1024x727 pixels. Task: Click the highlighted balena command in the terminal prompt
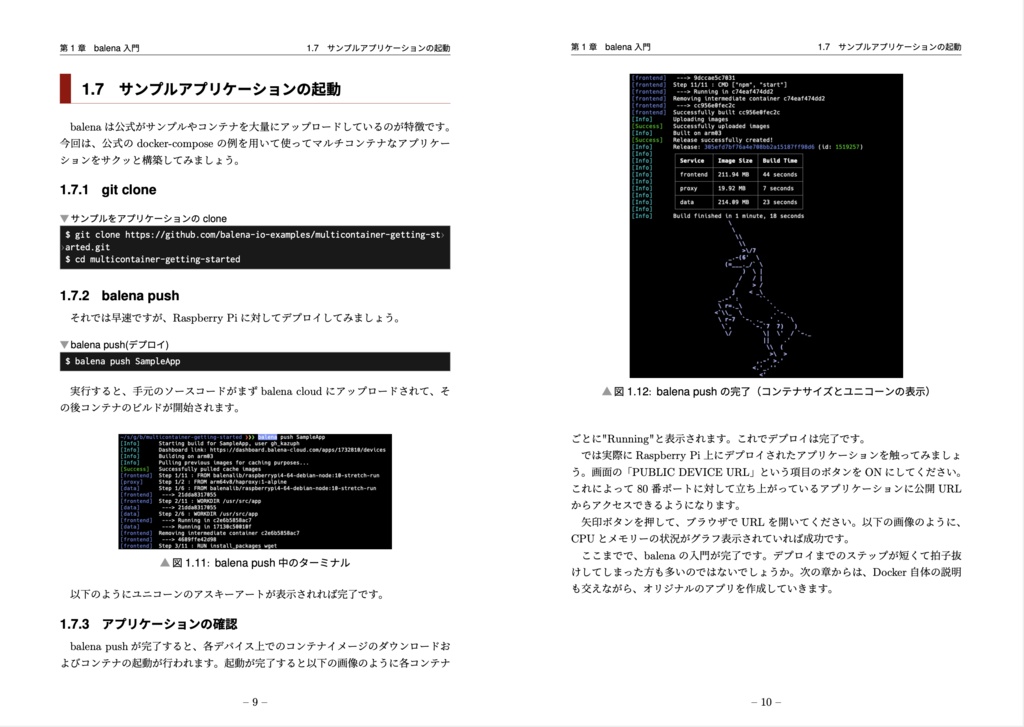[x=267, y=436]
